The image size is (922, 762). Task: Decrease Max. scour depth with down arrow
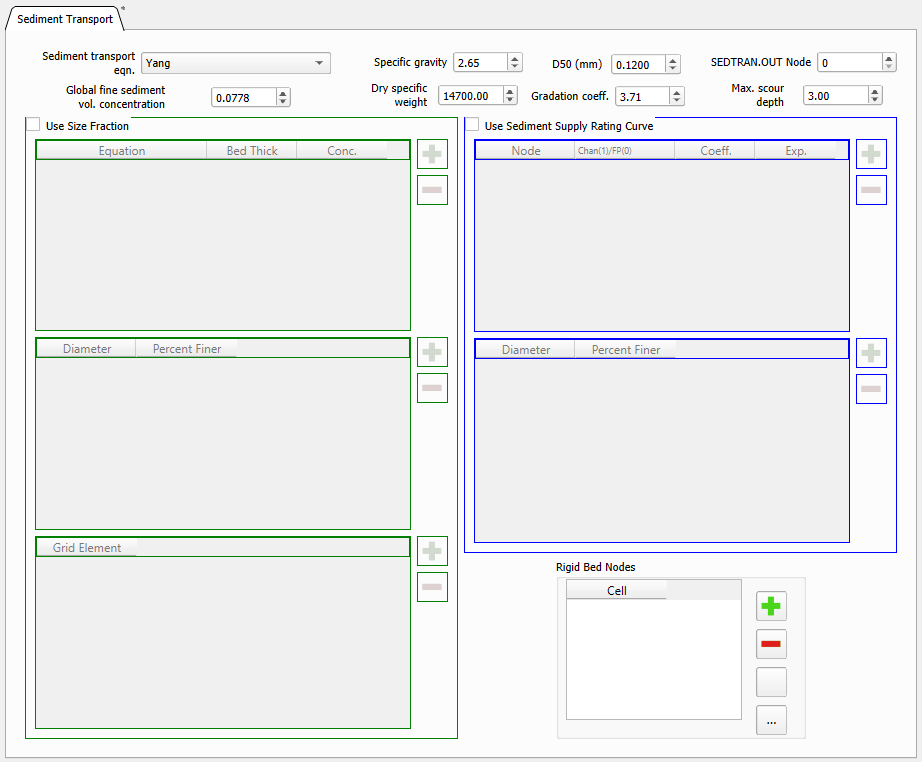tap(875, 100)
